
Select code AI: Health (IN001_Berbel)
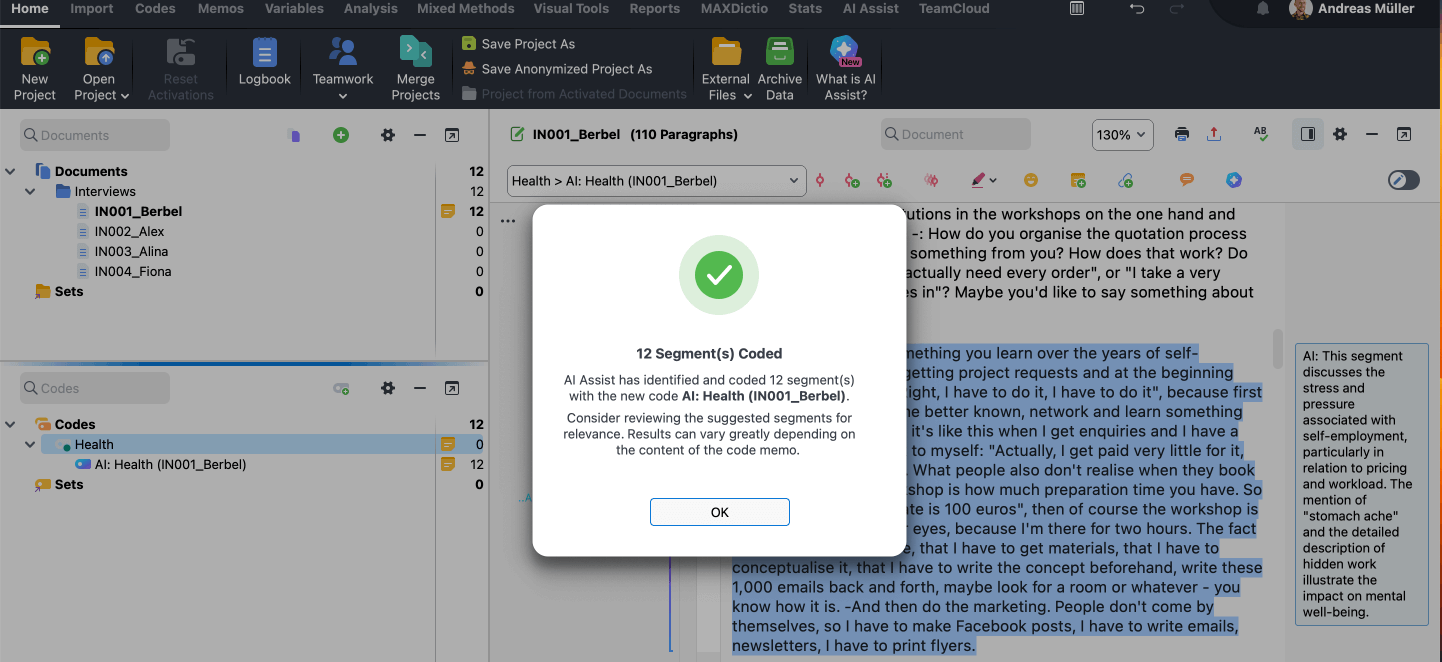(x=170, y=464)
